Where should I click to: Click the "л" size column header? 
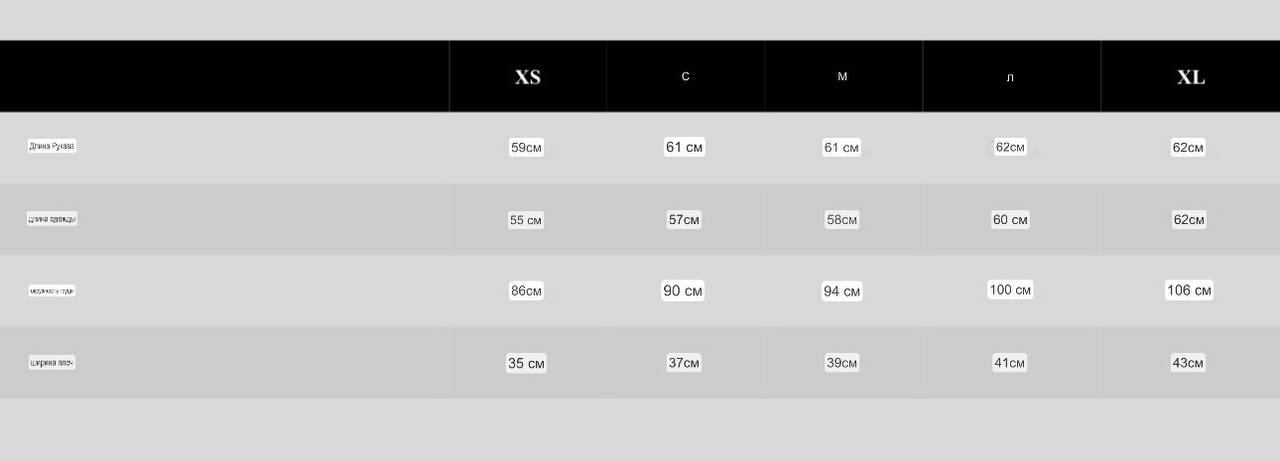coord(1010,77)
